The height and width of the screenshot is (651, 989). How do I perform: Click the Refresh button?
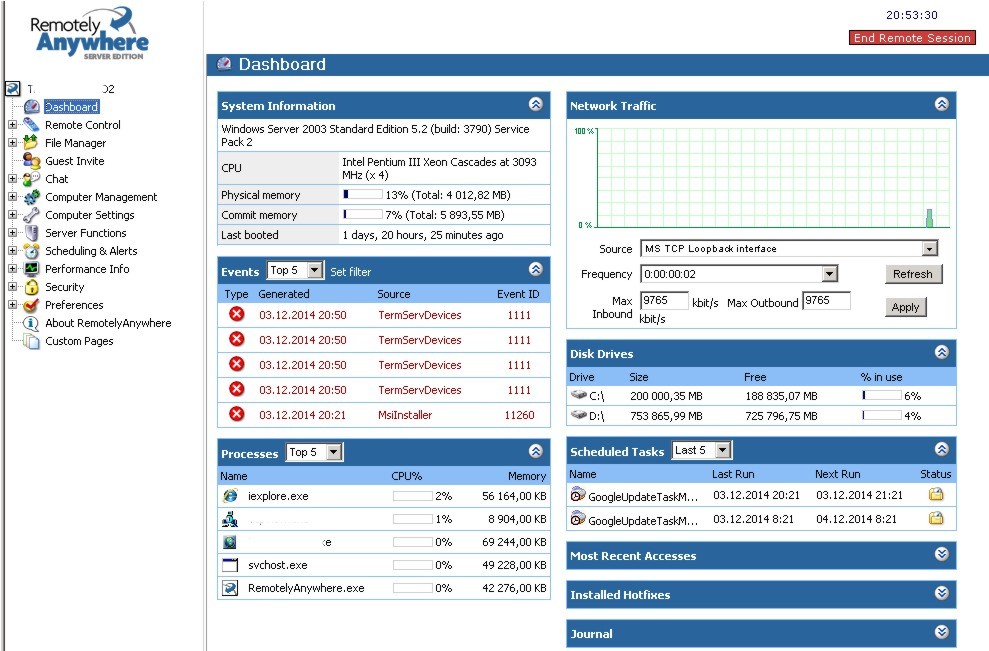(x=913, y=274)
